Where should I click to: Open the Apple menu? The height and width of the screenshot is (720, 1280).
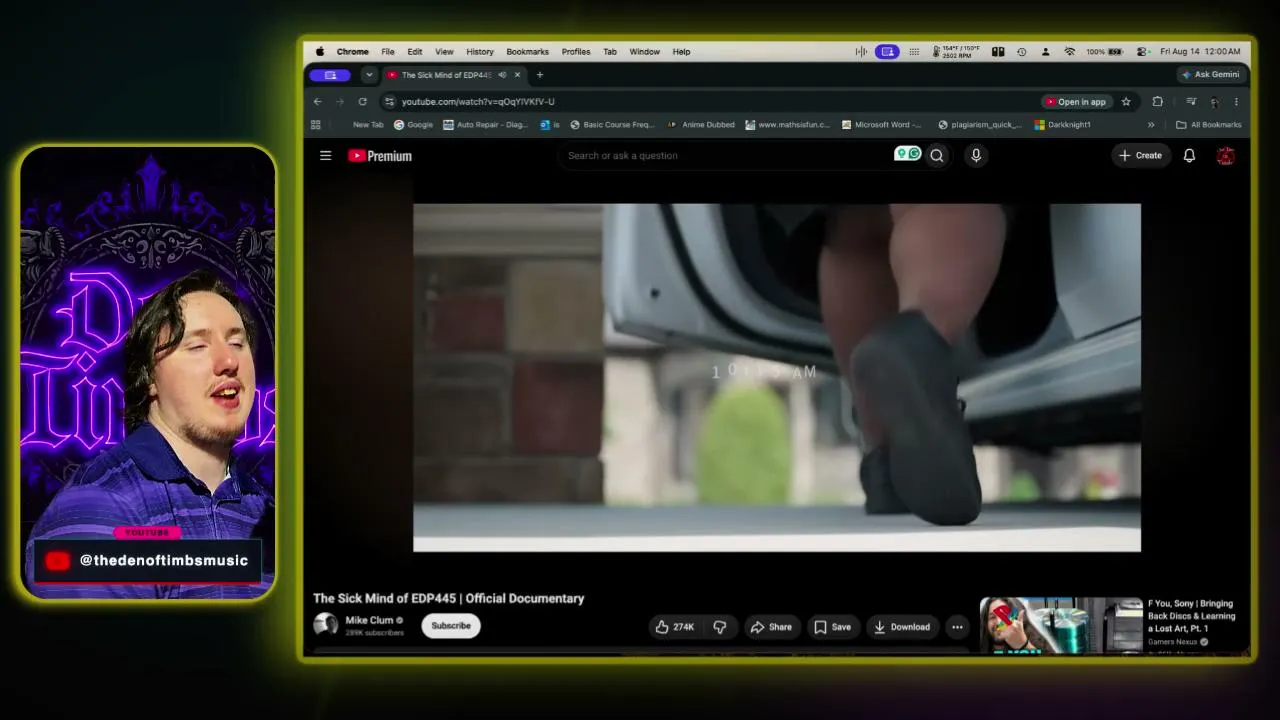320,52
